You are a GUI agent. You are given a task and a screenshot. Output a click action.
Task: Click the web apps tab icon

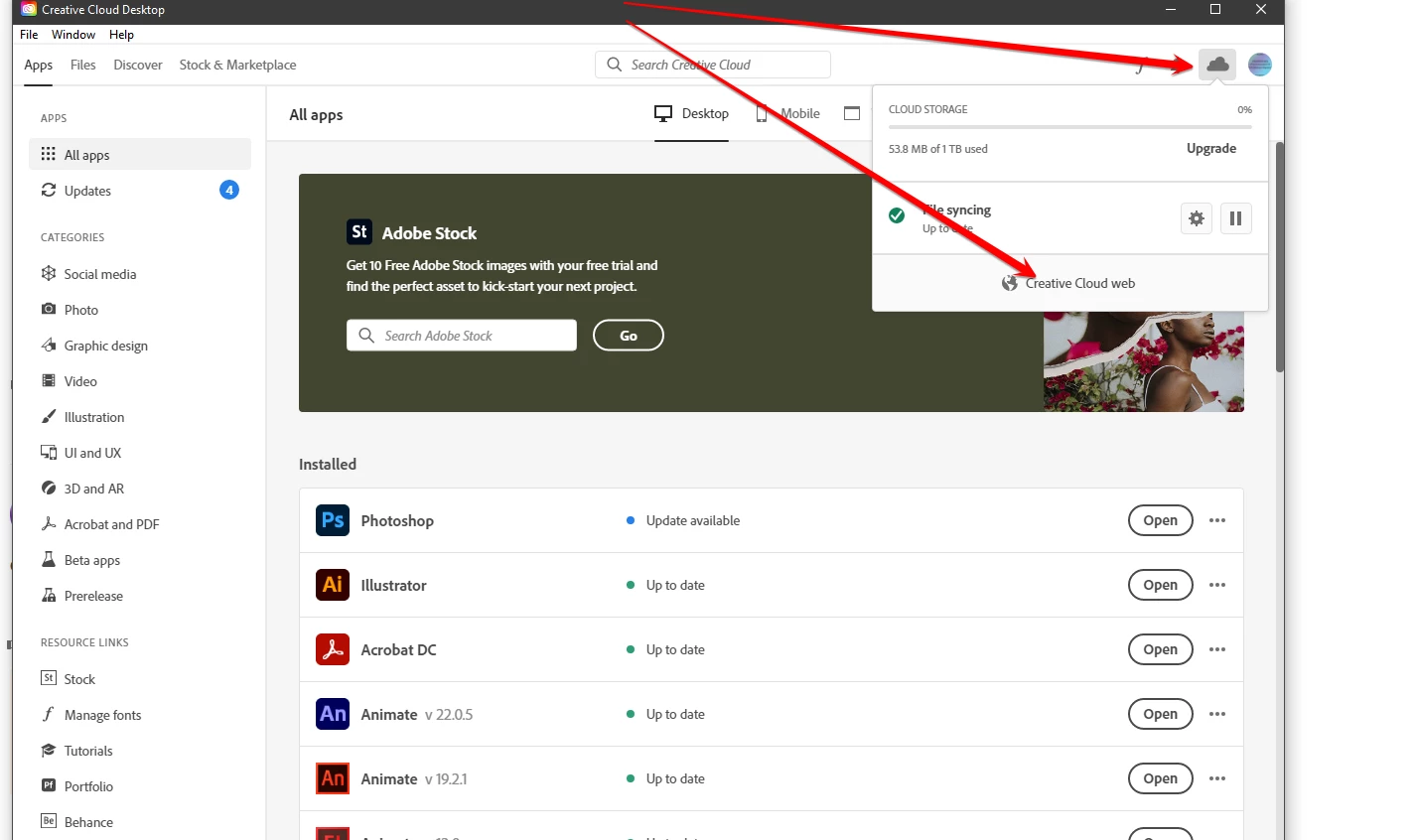(852, 113)
